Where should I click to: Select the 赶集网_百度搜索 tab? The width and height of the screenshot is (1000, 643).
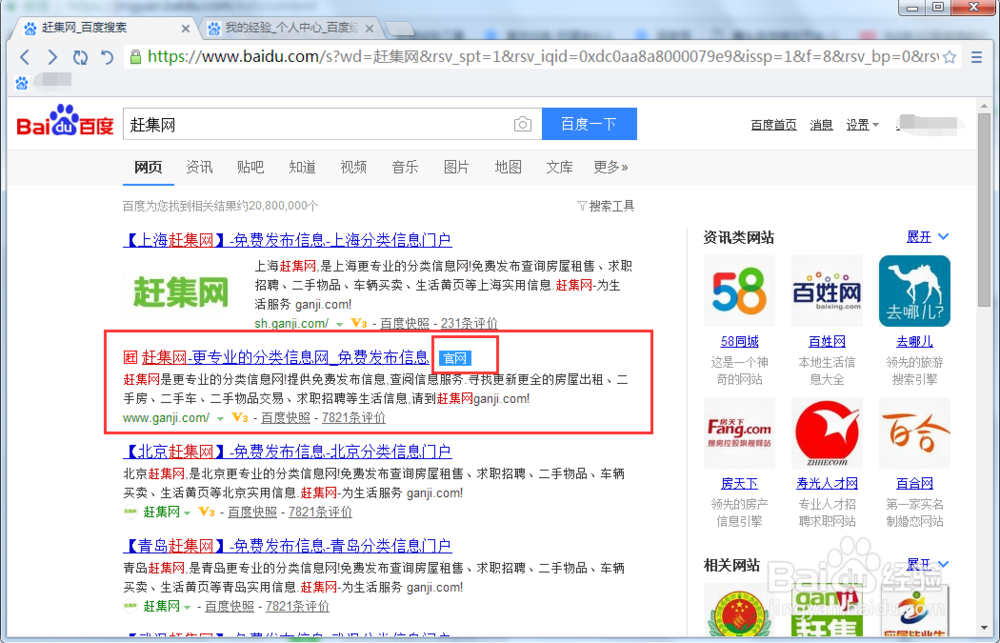point(106,27)
